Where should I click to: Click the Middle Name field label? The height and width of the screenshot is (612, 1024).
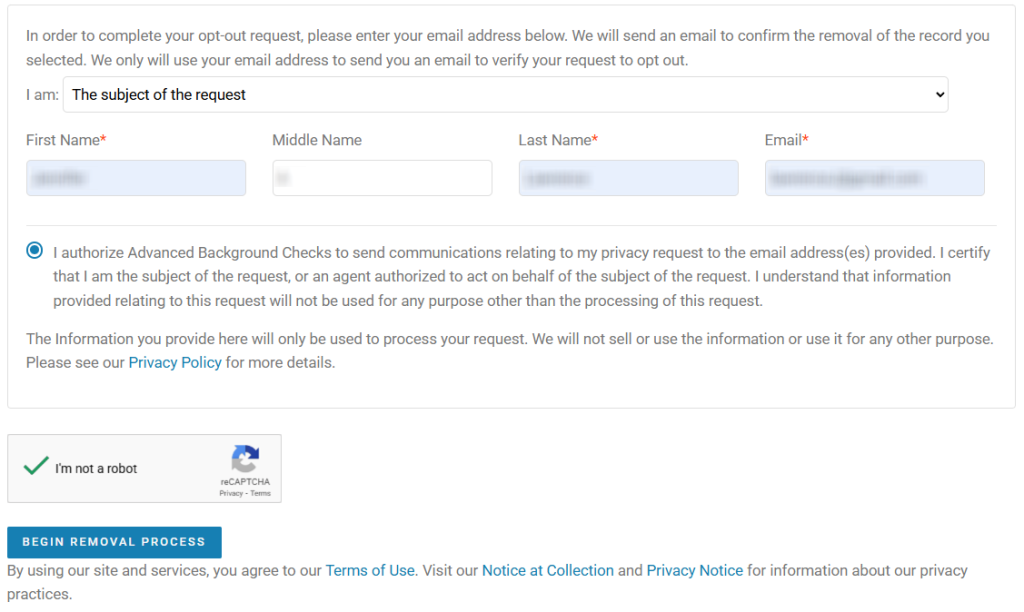[x=317, y=141]
